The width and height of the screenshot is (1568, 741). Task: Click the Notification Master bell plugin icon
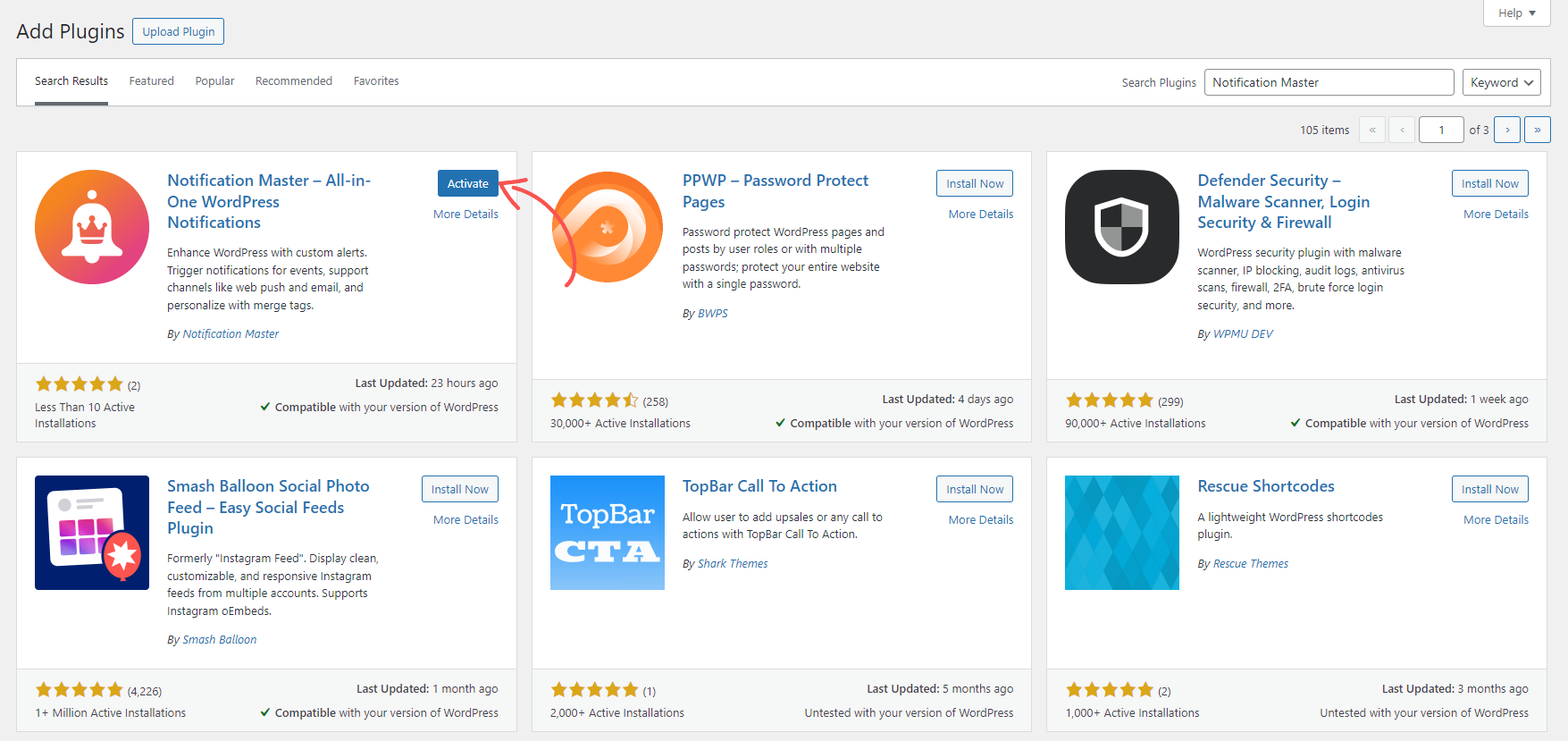(92, 227)
